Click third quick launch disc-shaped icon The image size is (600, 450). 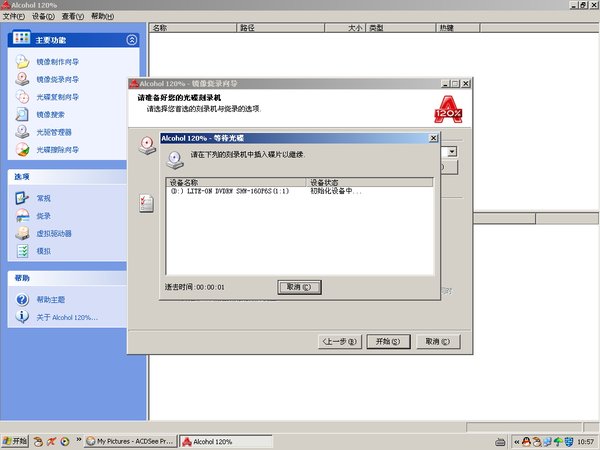pyautogui.click(x=65, y=442)
